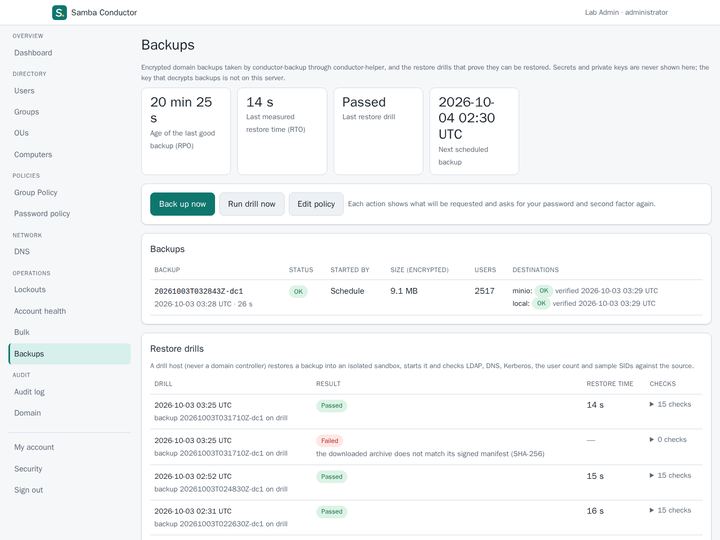Click the Schedule started-by cell
This screenshot has width=720, height=540.
pos(347,291)
